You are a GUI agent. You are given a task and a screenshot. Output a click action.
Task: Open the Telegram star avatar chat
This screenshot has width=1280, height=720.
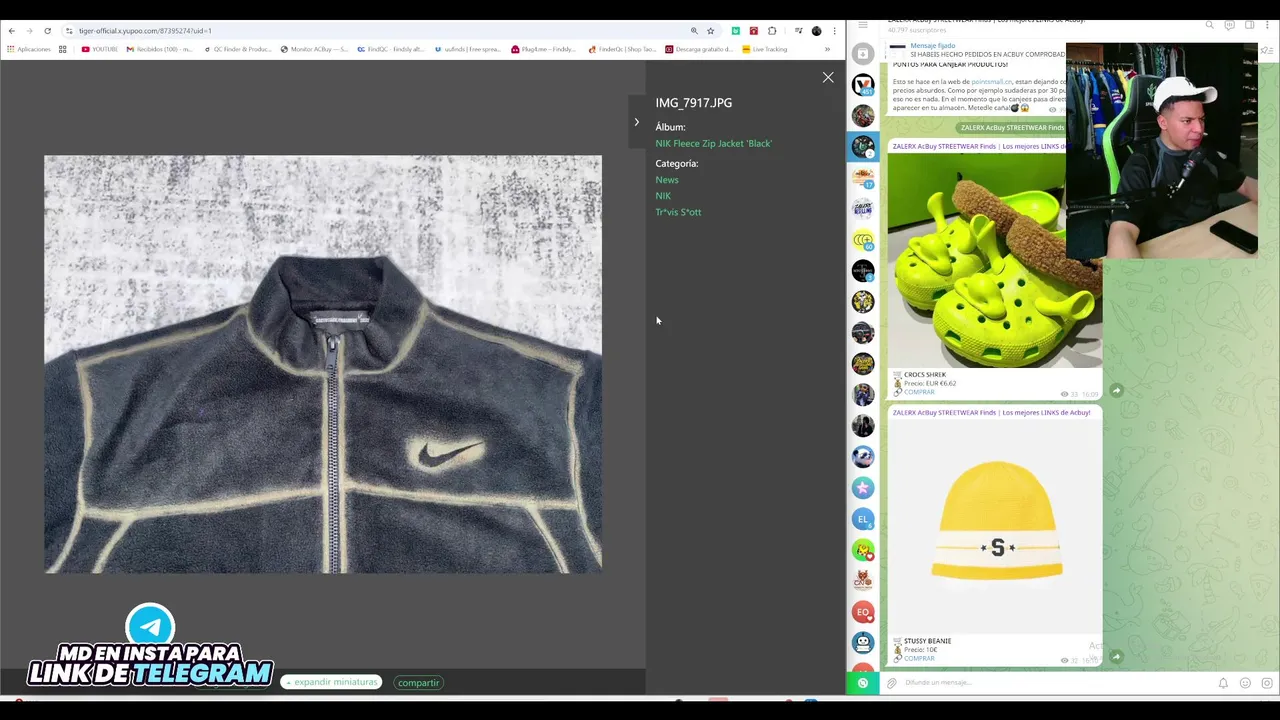(x=863, y=488)
